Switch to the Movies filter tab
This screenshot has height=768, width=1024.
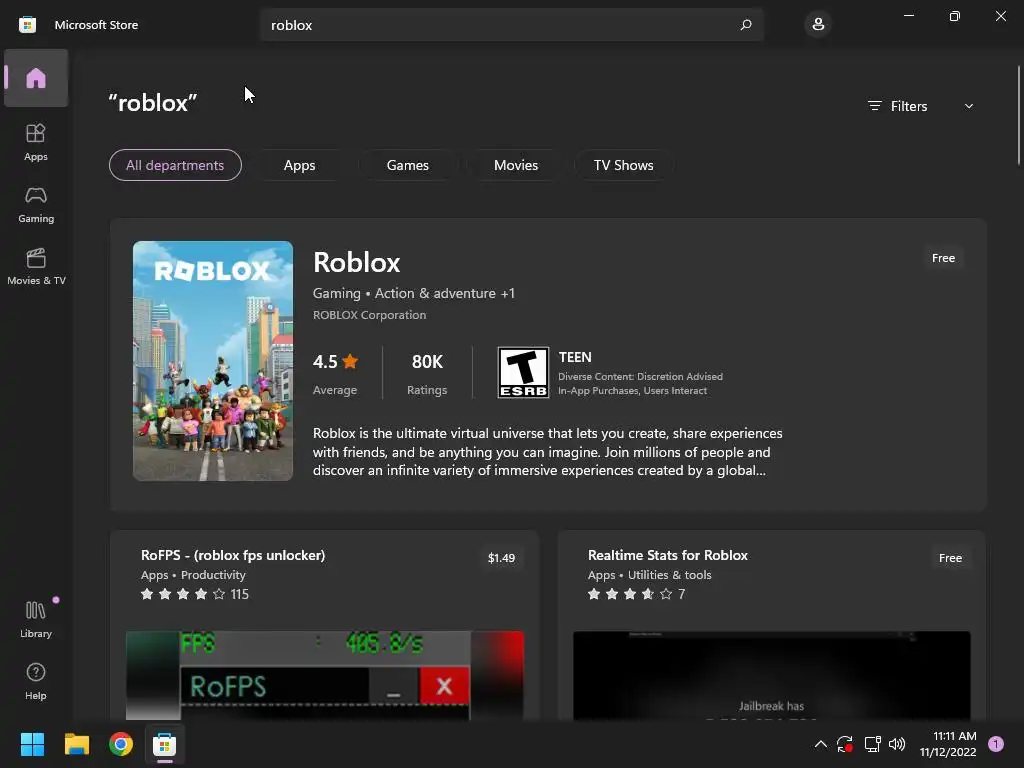click(516, 165)
